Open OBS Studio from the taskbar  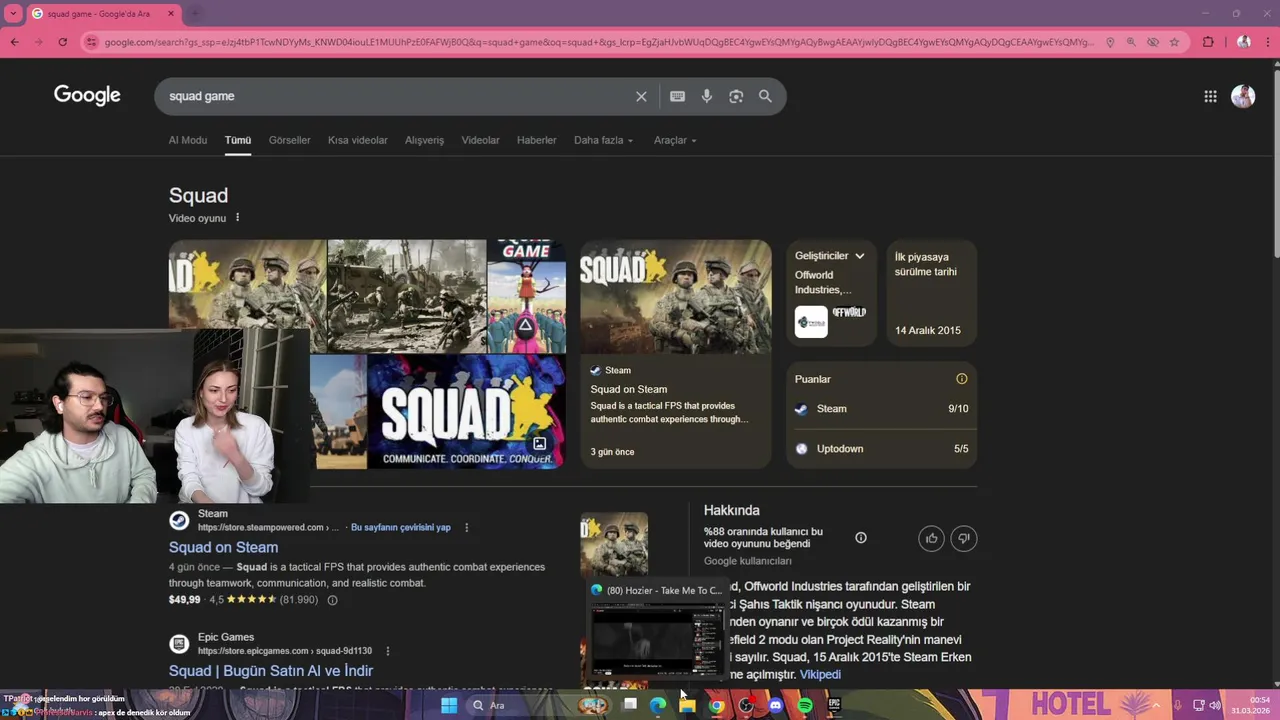[746, 706]
